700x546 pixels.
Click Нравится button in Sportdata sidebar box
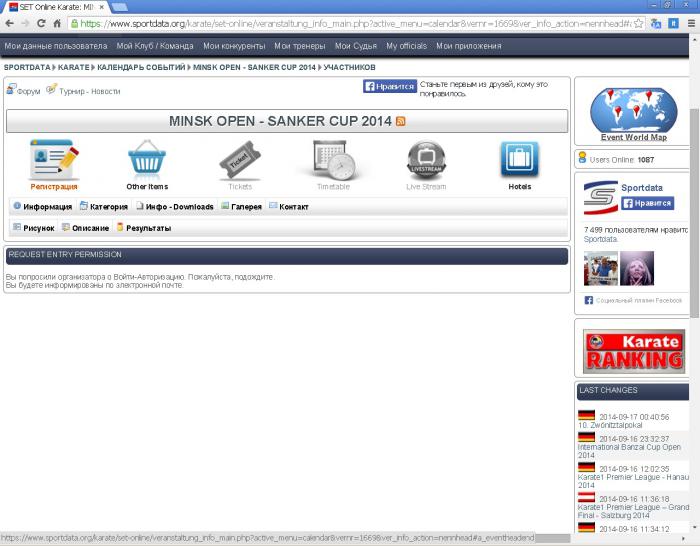pos(647,203)
